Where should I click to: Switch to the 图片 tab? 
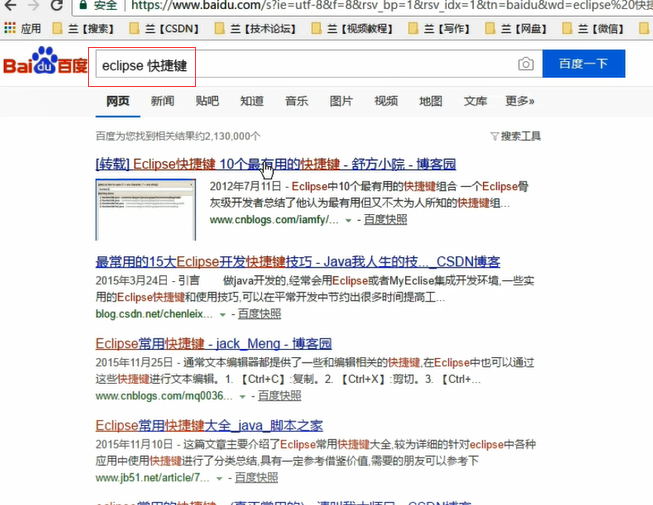coord(341,101)
